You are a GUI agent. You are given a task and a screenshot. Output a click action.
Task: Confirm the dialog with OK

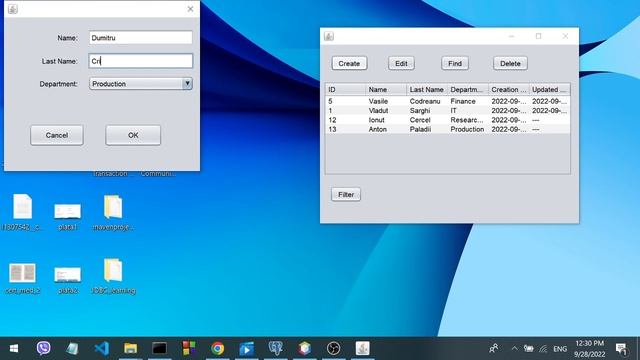point(133,135)
